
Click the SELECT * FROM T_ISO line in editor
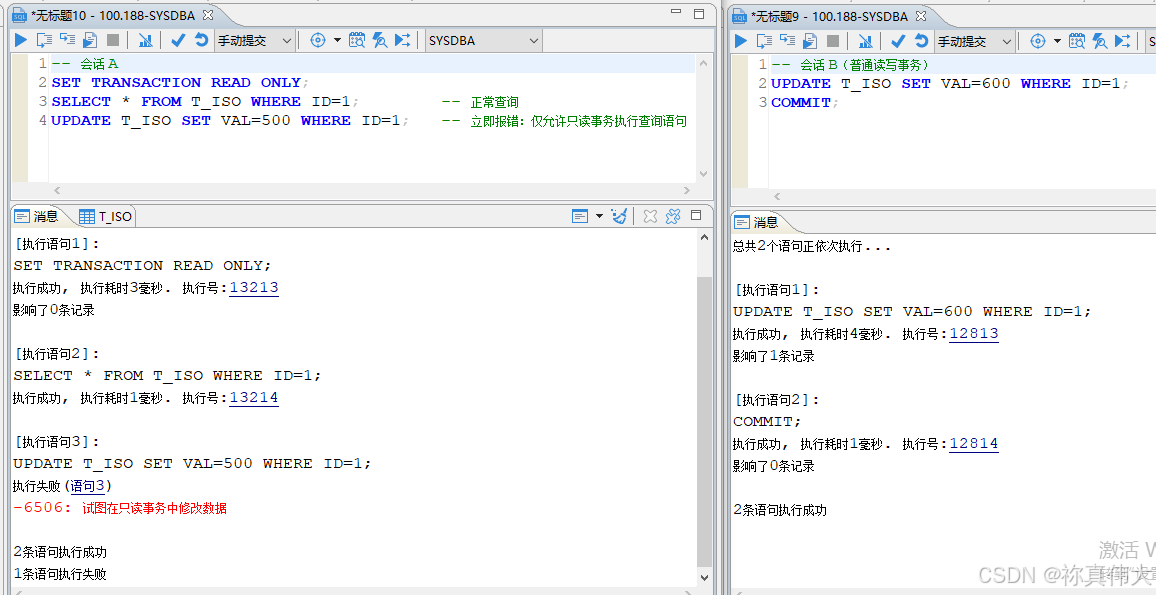click(x=206, y=102)
